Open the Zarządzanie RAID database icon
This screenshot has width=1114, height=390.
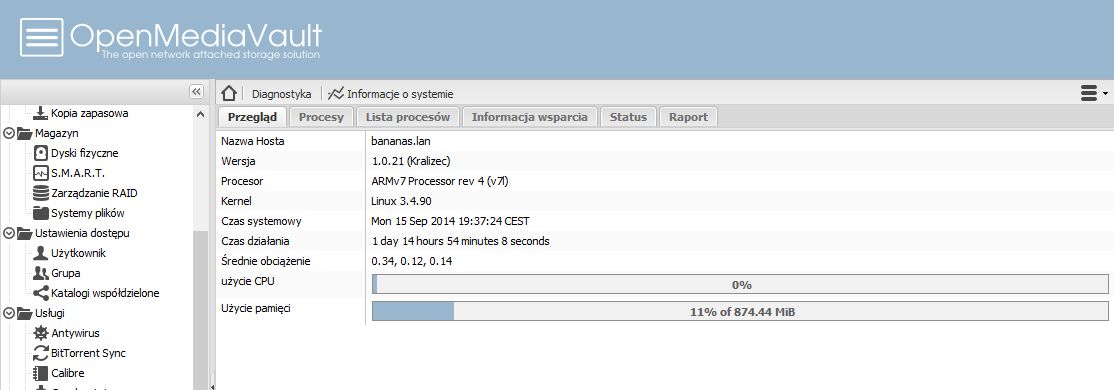(x=40, y=193)
